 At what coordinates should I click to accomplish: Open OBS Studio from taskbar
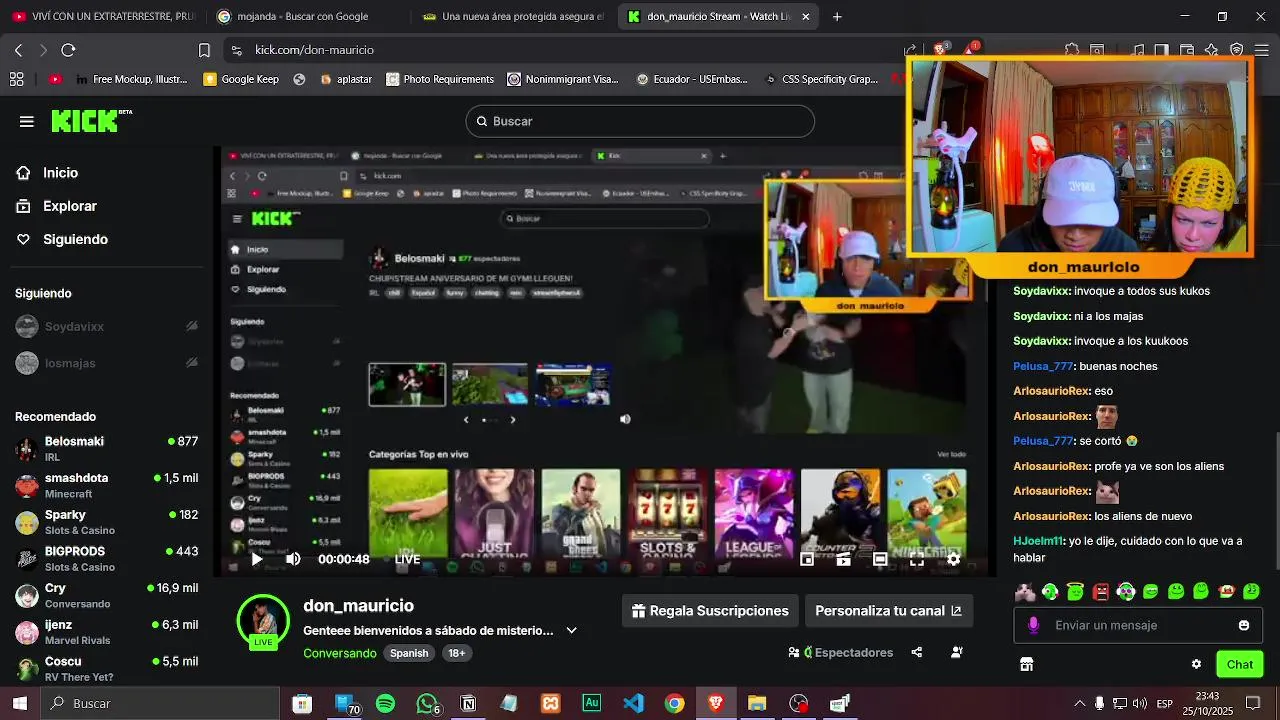point(798,704)
